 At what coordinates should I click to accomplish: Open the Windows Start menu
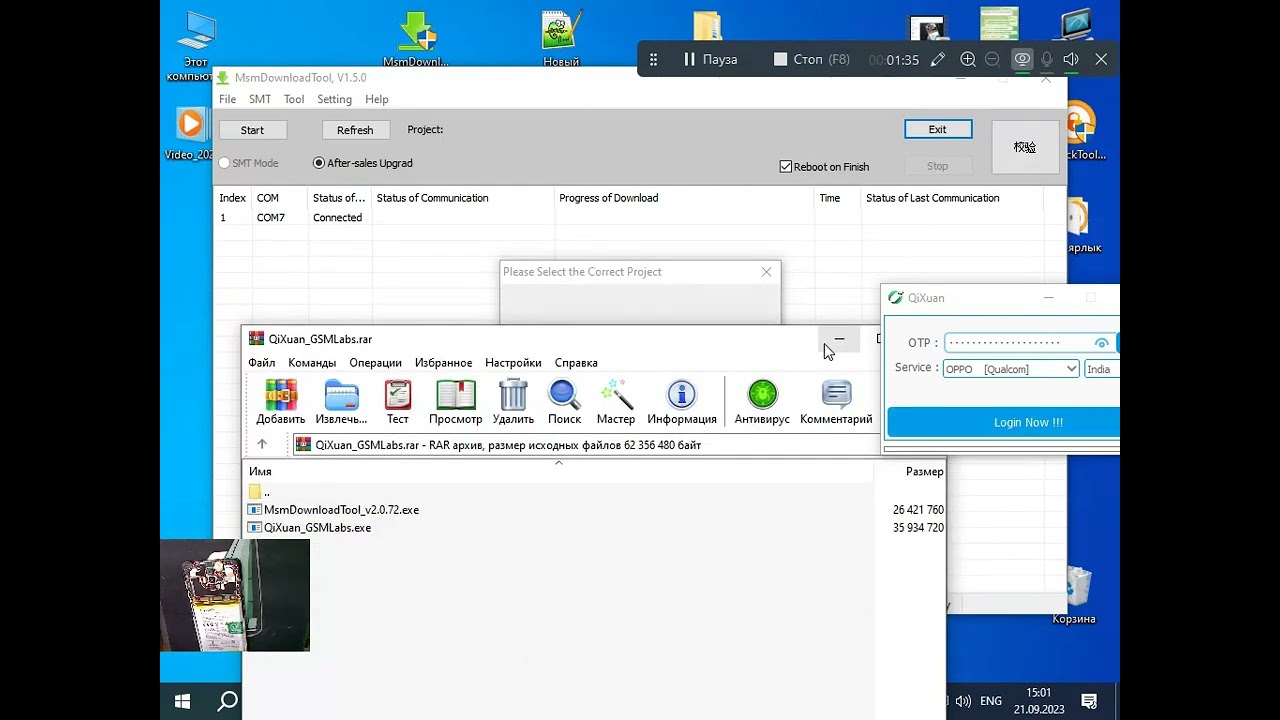point(183,701)
